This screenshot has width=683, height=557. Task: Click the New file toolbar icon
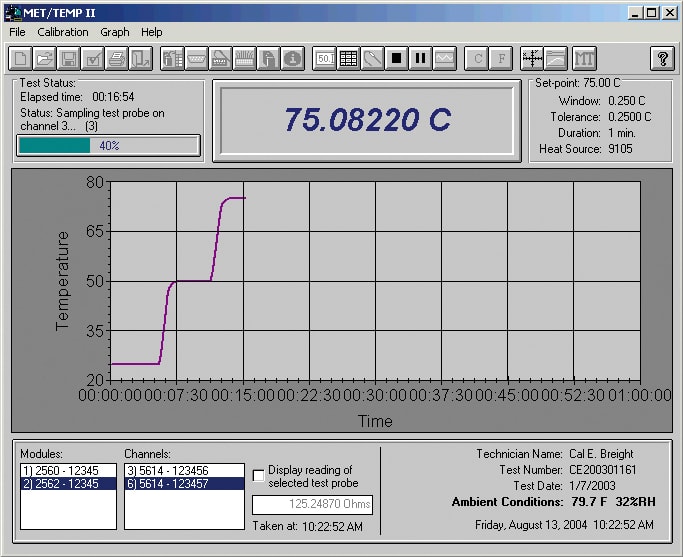pos(20,58)
